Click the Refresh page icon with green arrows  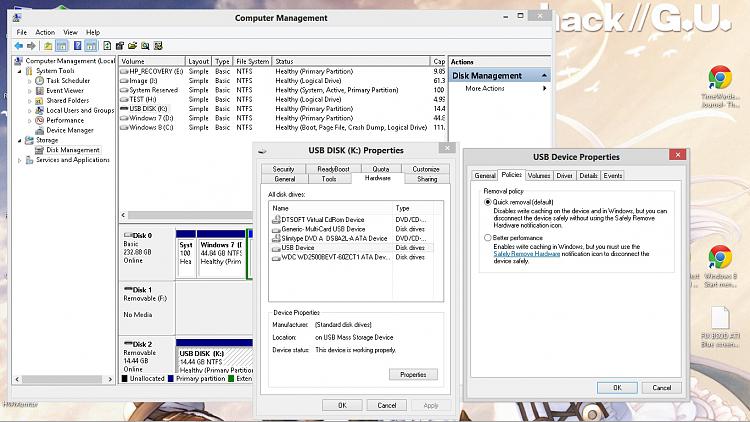coord(107,46)
